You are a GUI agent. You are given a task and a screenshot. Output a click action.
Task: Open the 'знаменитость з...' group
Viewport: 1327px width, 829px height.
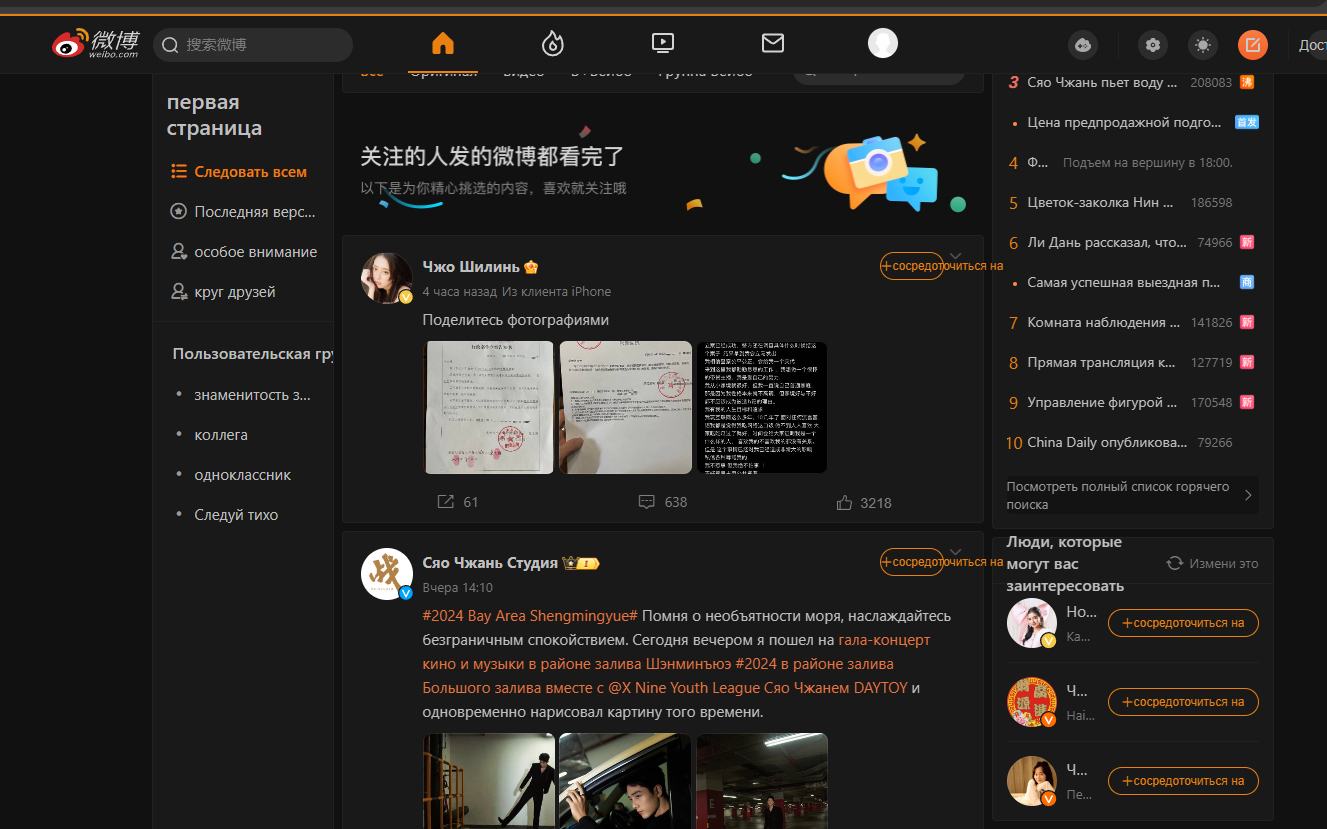252,395
